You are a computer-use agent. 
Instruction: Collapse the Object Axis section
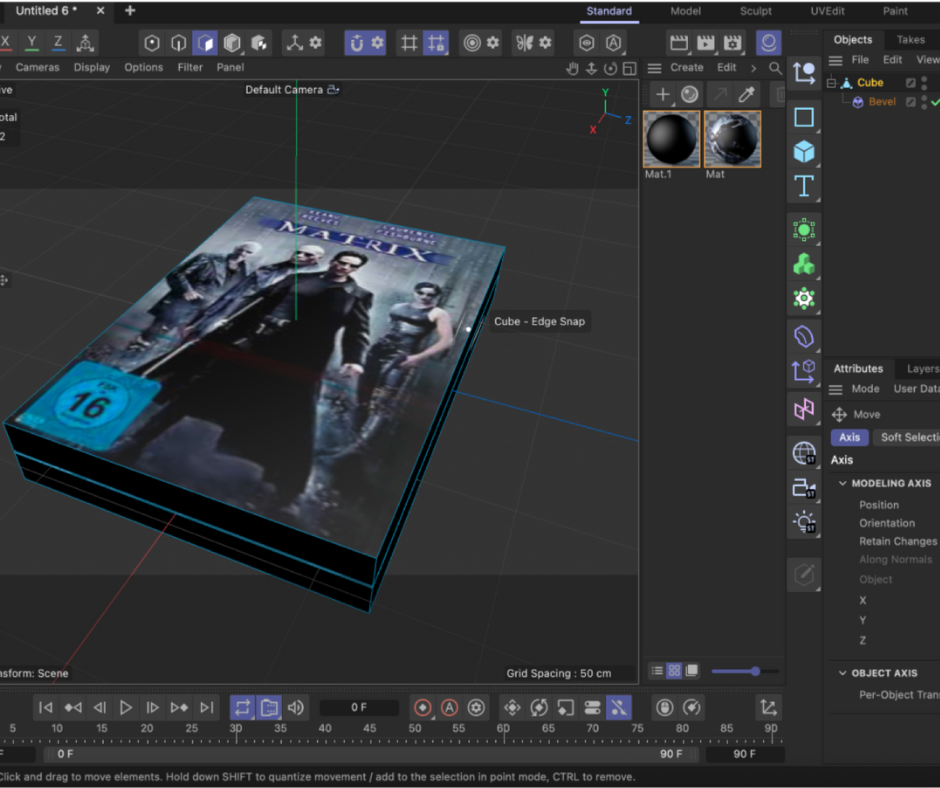click(x=843, y=673)
